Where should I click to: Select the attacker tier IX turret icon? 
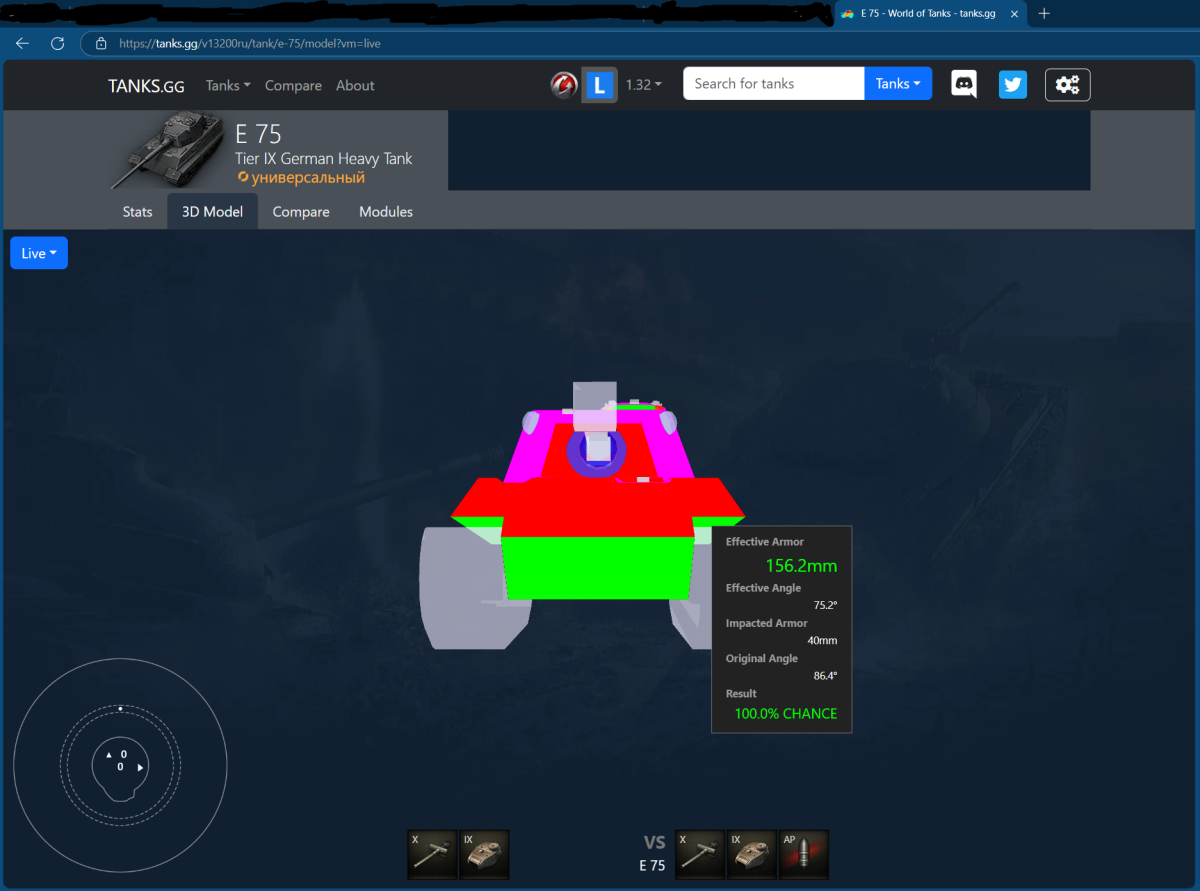752,853
